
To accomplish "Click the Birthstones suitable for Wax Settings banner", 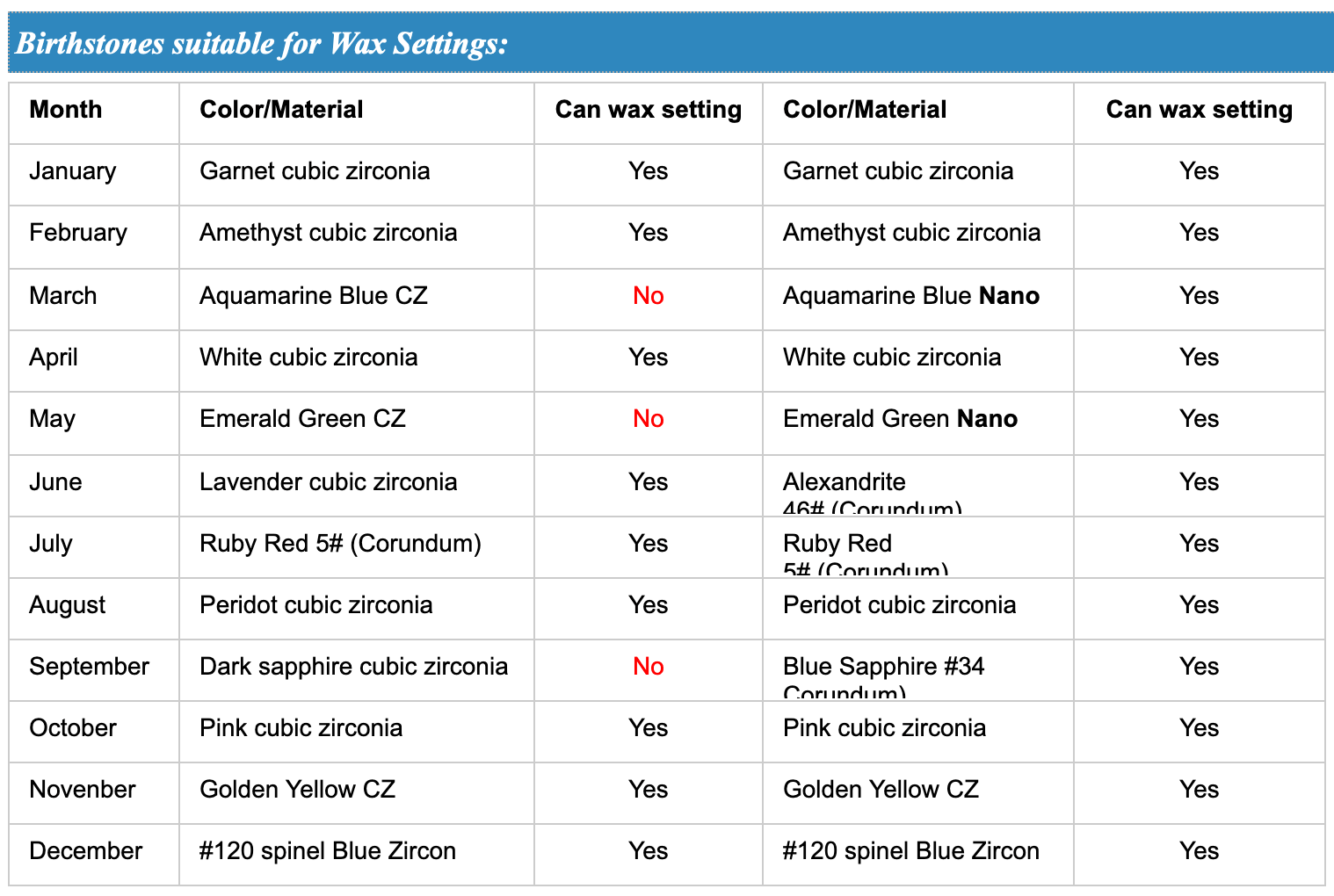I will tap(262, 43).
